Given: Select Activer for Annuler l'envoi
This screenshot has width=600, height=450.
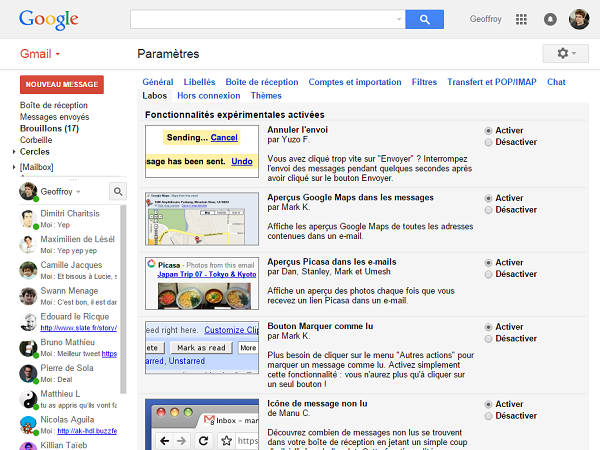Looking at the screenshot, I should tap(488, 130).
